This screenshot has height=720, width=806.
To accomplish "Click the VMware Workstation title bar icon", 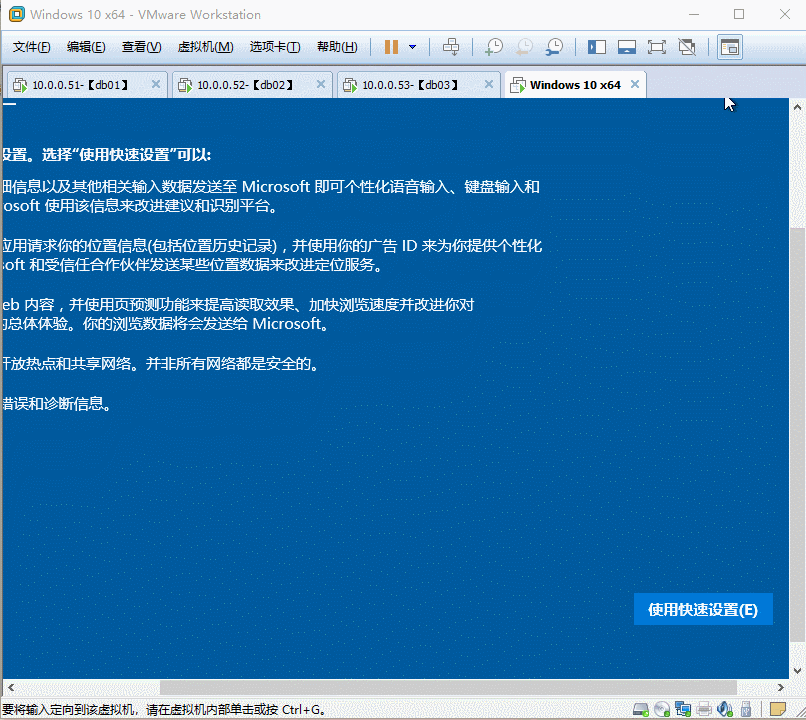I will tap(16, 14).
